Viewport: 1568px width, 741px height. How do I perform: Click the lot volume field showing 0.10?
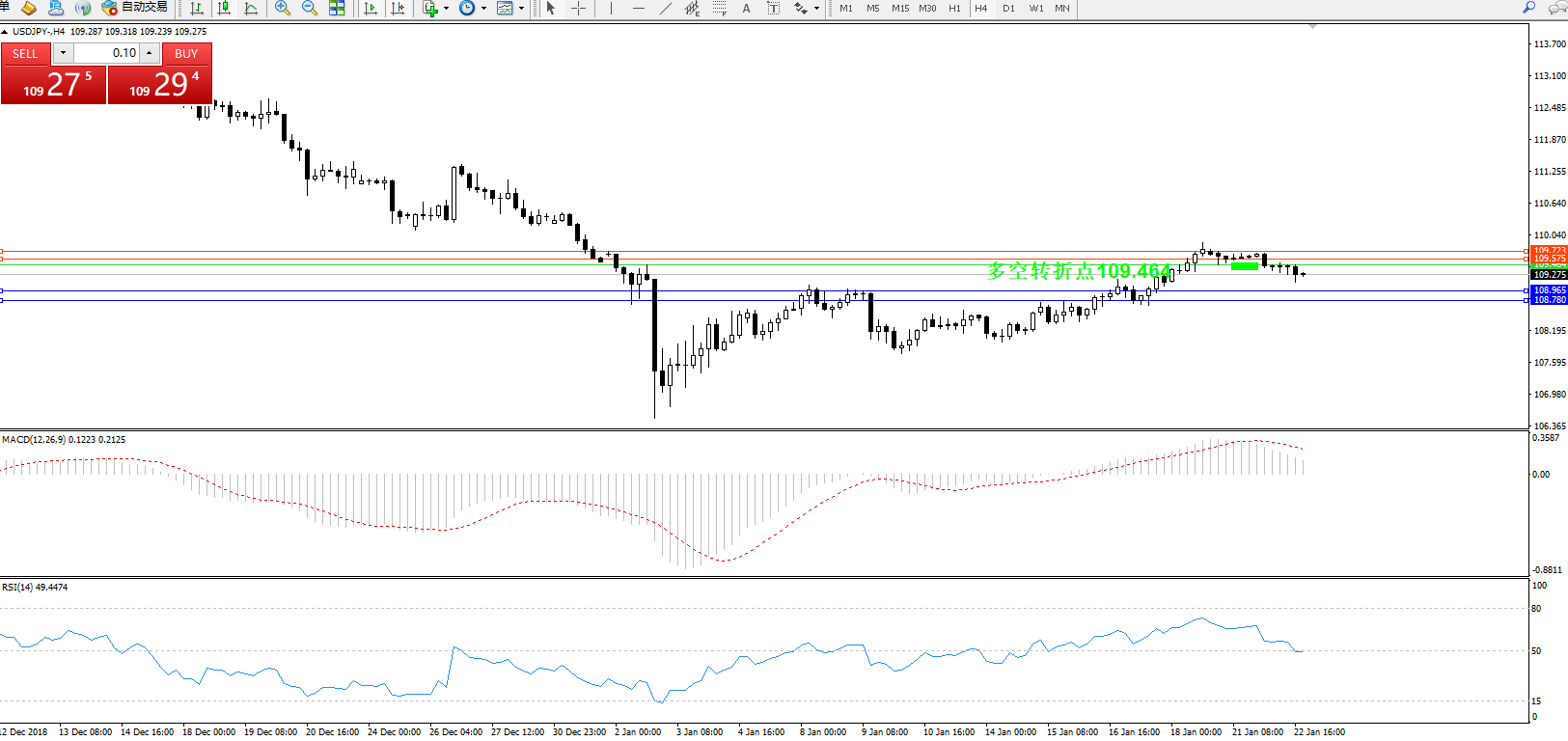tap(106, 53)
